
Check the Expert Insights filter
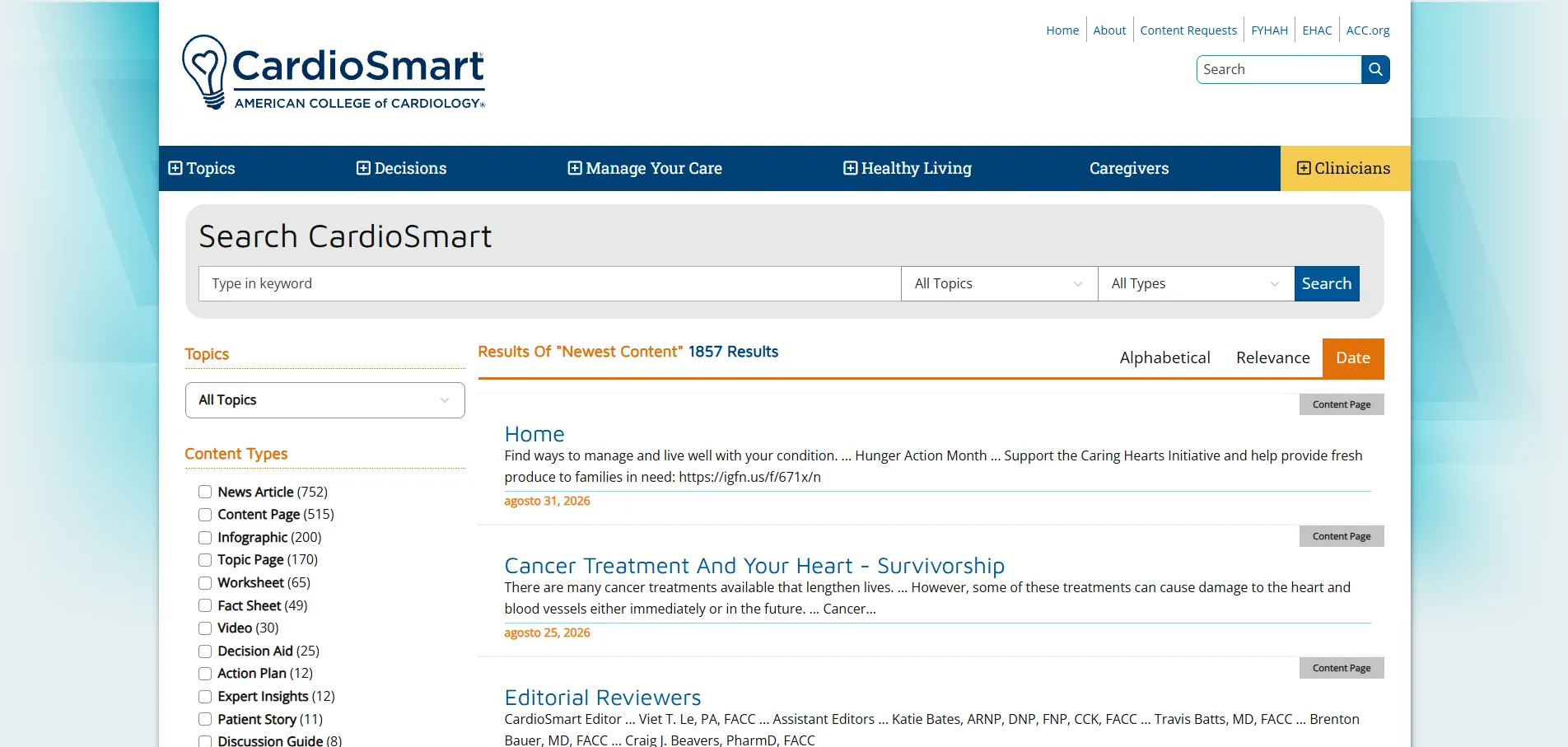pyautogui.click(x=205, y=697)
